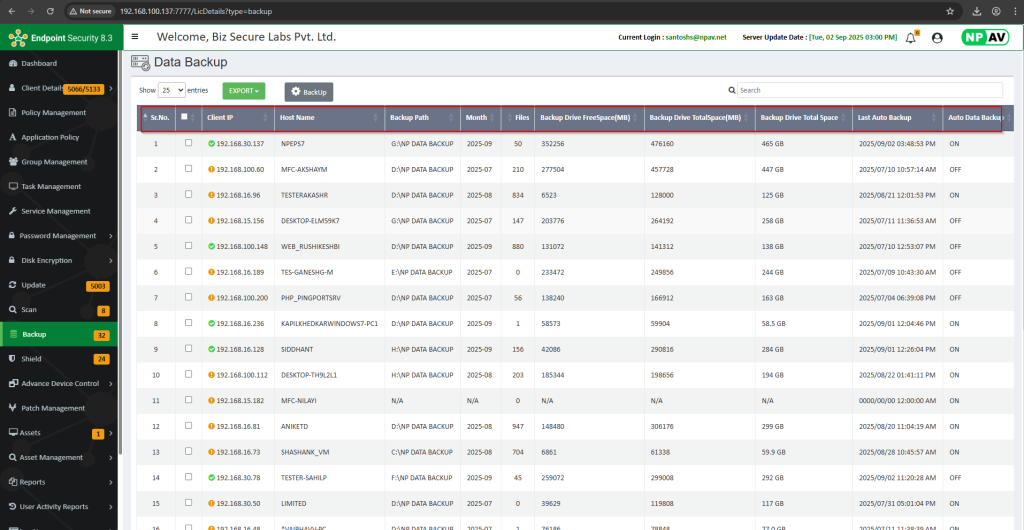The width and height of the screenshot is (1024, 530).
Task: Click the Shield icon in sidebar
Action: click(12, 358)
